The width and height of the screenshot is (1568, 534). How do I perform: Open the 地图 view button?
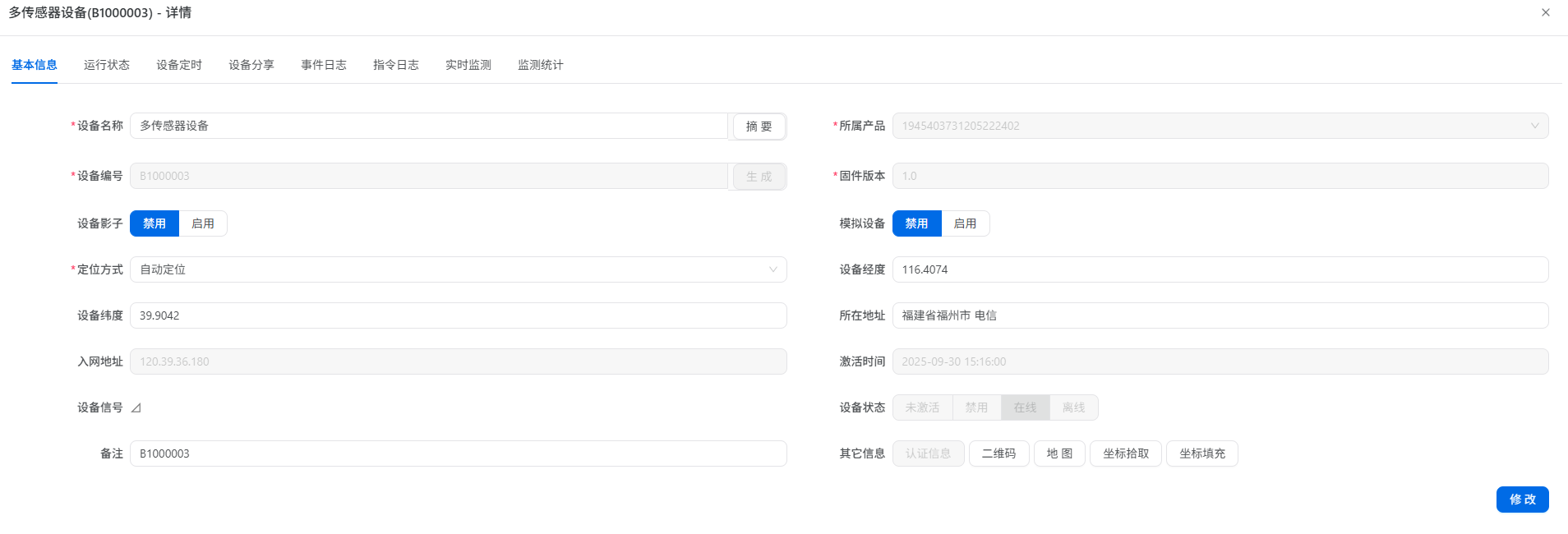(x=1059, y=453)
